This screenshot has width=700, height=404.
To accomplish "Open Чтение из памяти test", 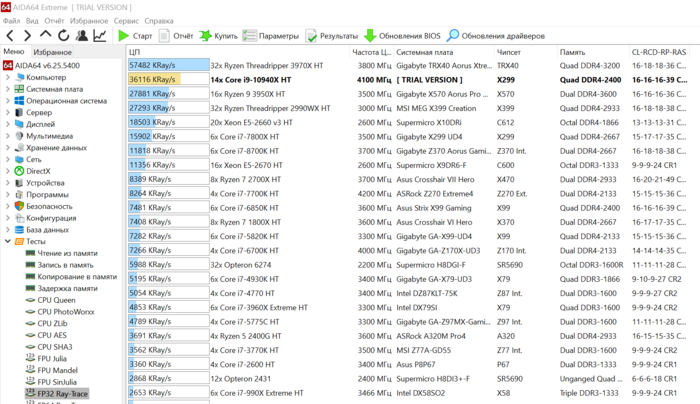I will [62, 253].
